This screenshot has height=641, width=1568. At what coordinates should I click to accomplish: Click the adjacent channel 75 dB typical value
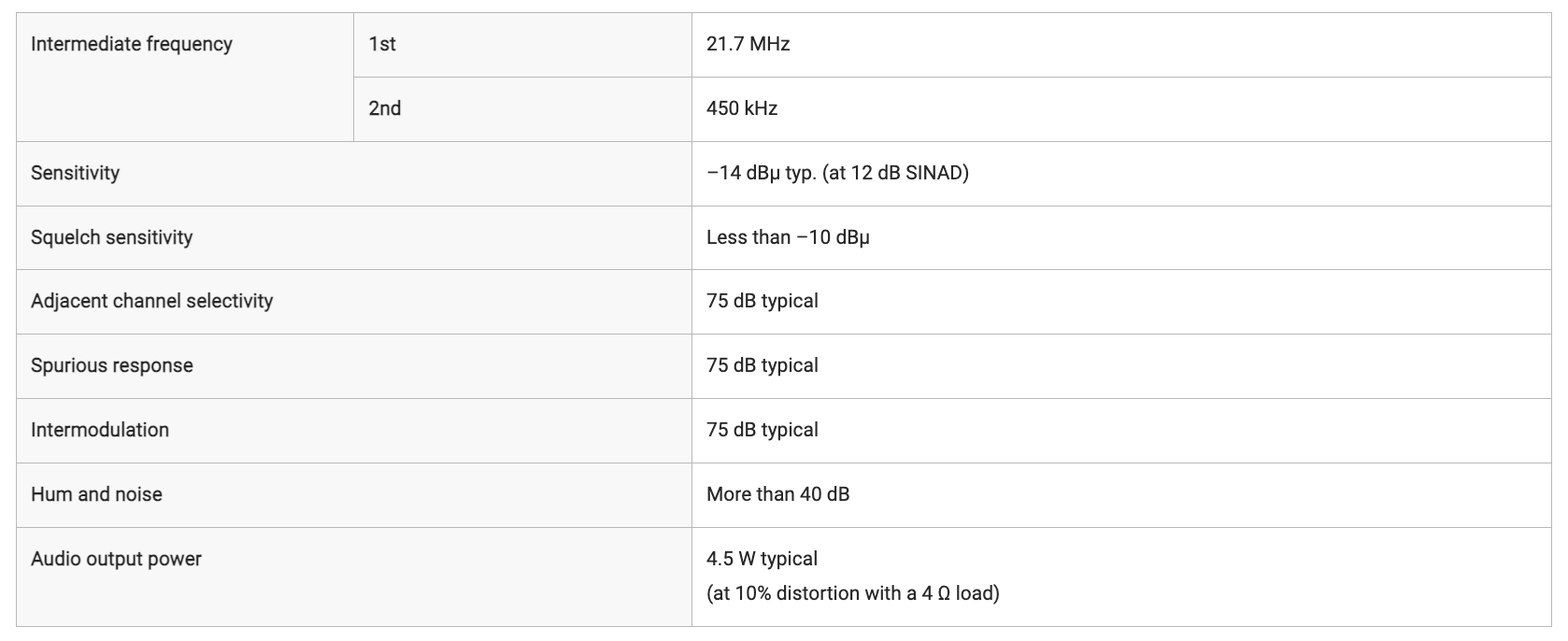click(763, 301)
